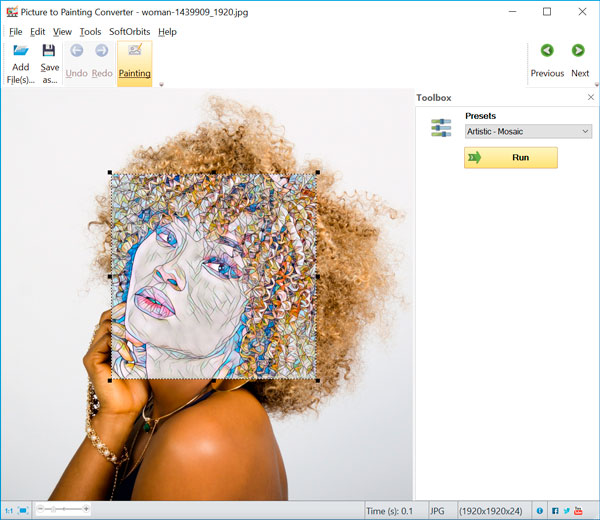Click the Presets sliders icon in Toolbox
The height and width of the screenshot is (520, 600).
click(x=441, y=128)
